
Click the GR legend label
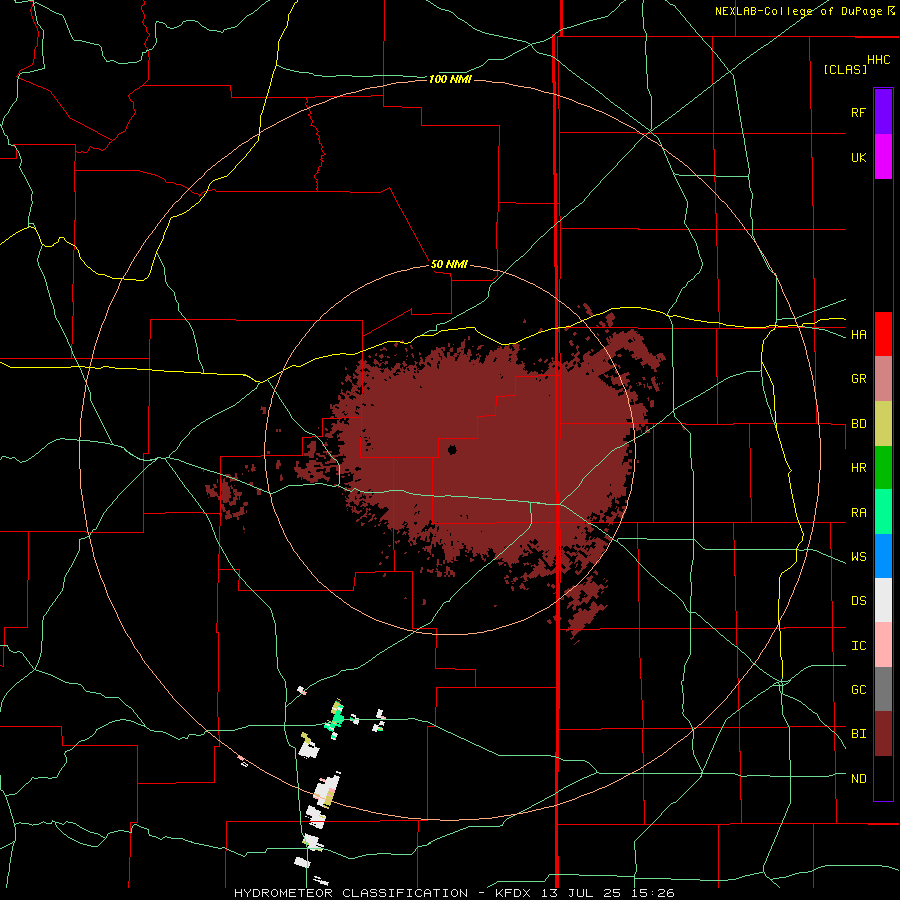858,379
